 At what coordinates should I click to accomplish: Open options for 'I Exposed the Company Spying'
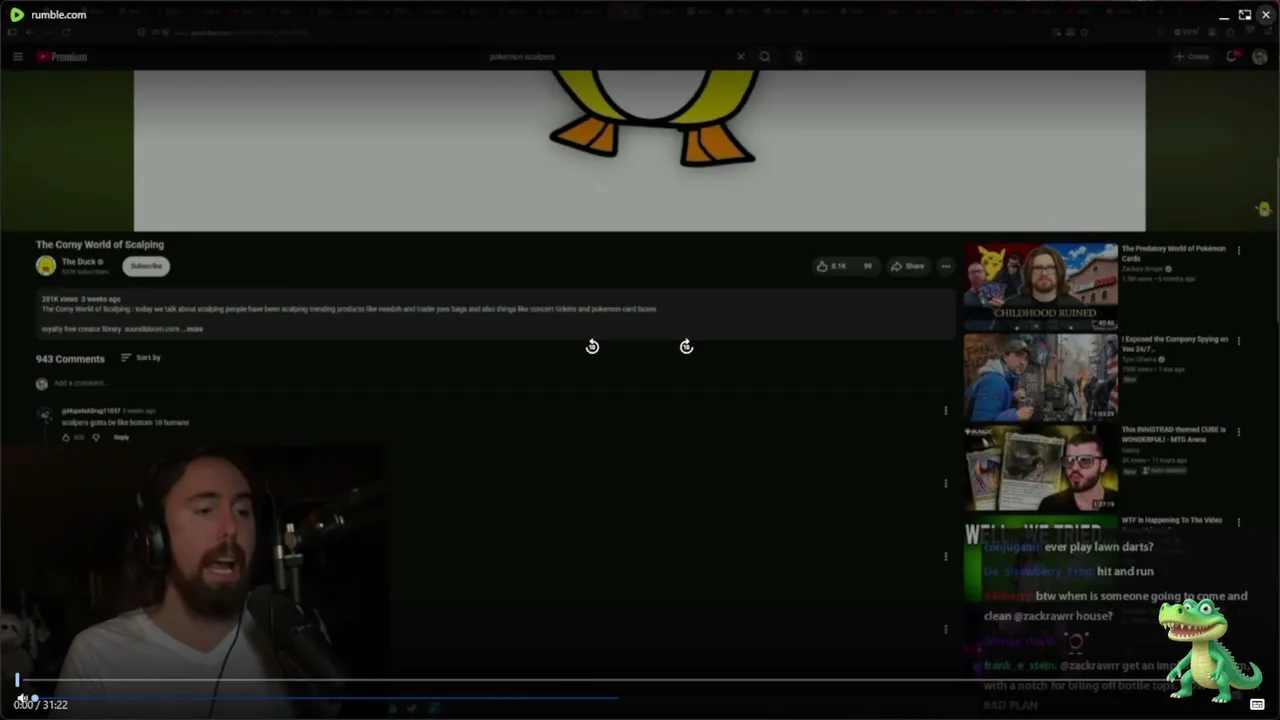(1239, 341)
